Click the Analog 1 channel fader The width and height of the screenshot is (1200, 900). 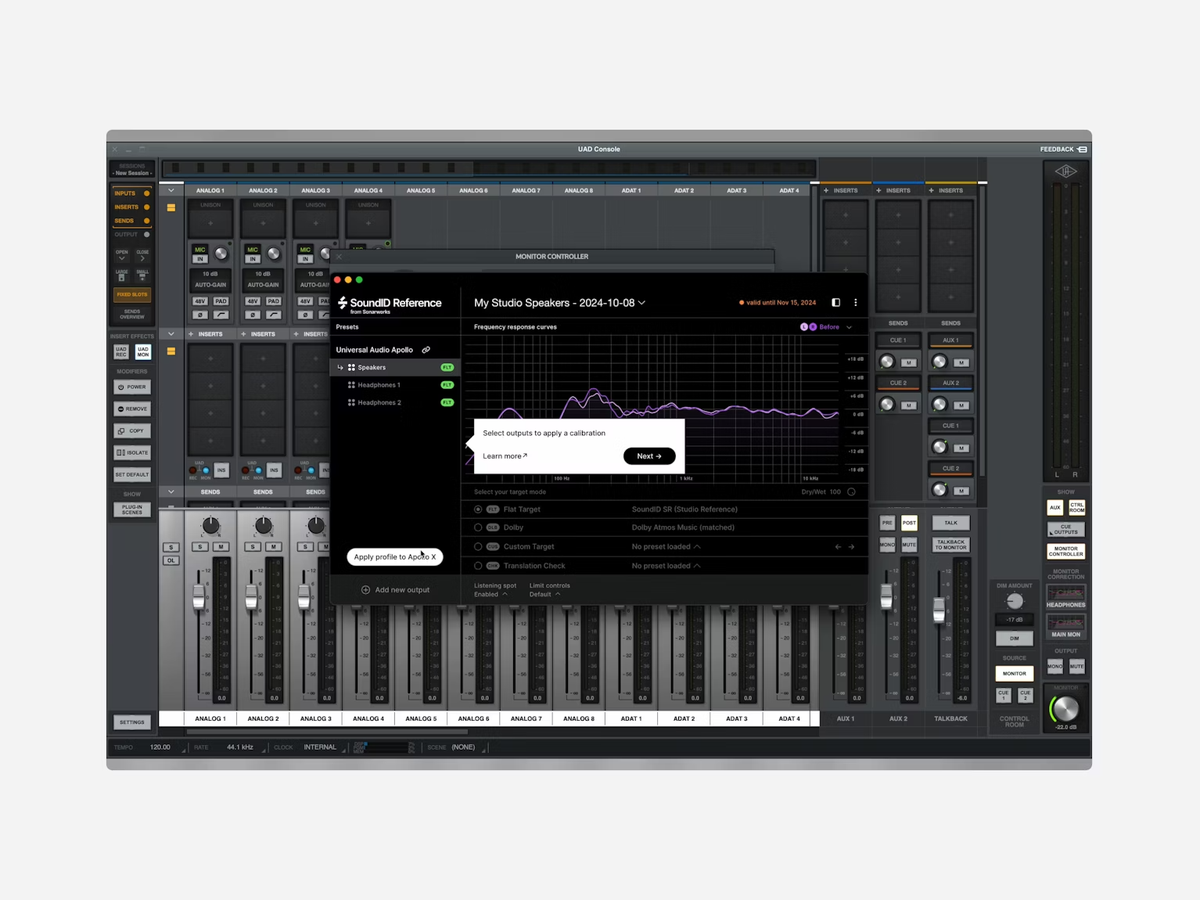[198, 598]
